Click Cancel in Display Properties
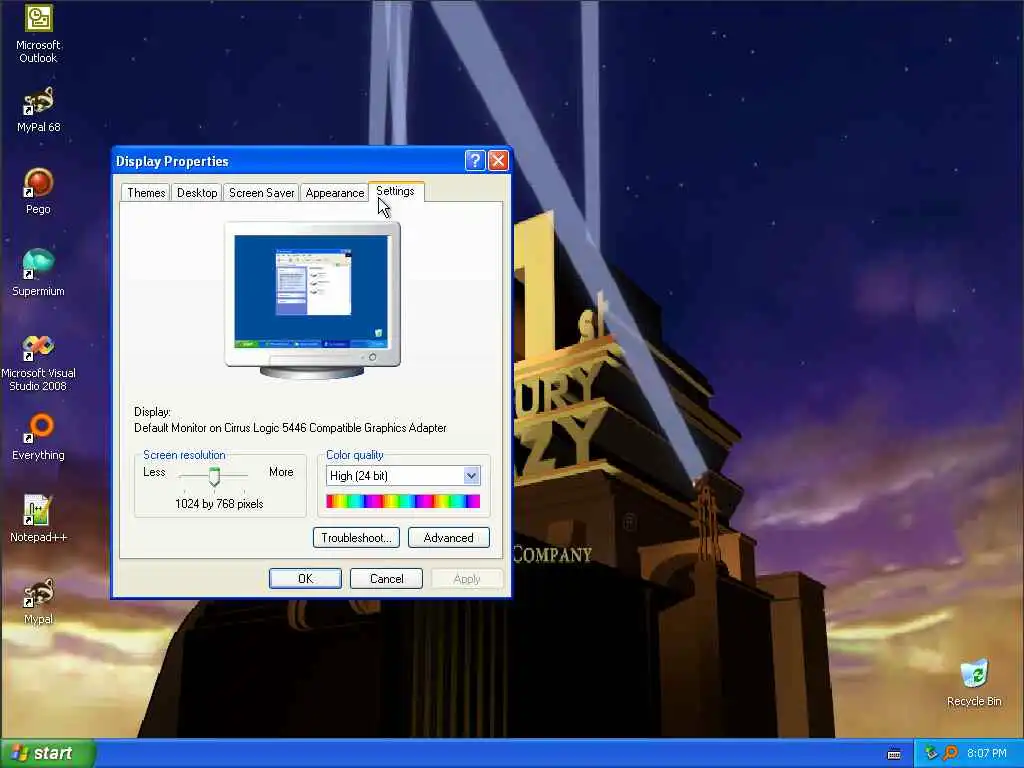This screenshot has width=1024, height=768. point(387,579)
